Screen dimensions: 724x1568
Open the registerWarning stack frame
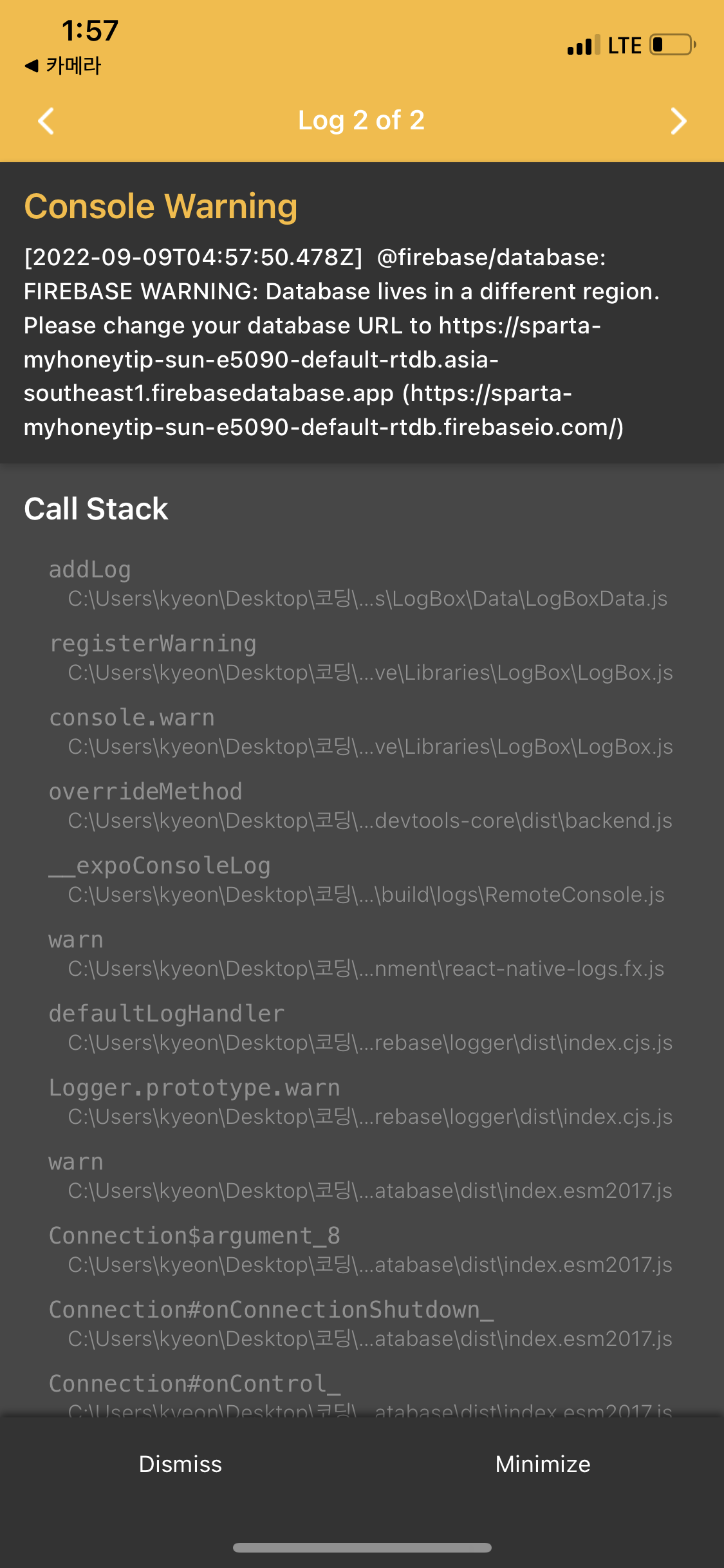click(x=360, y=658)
